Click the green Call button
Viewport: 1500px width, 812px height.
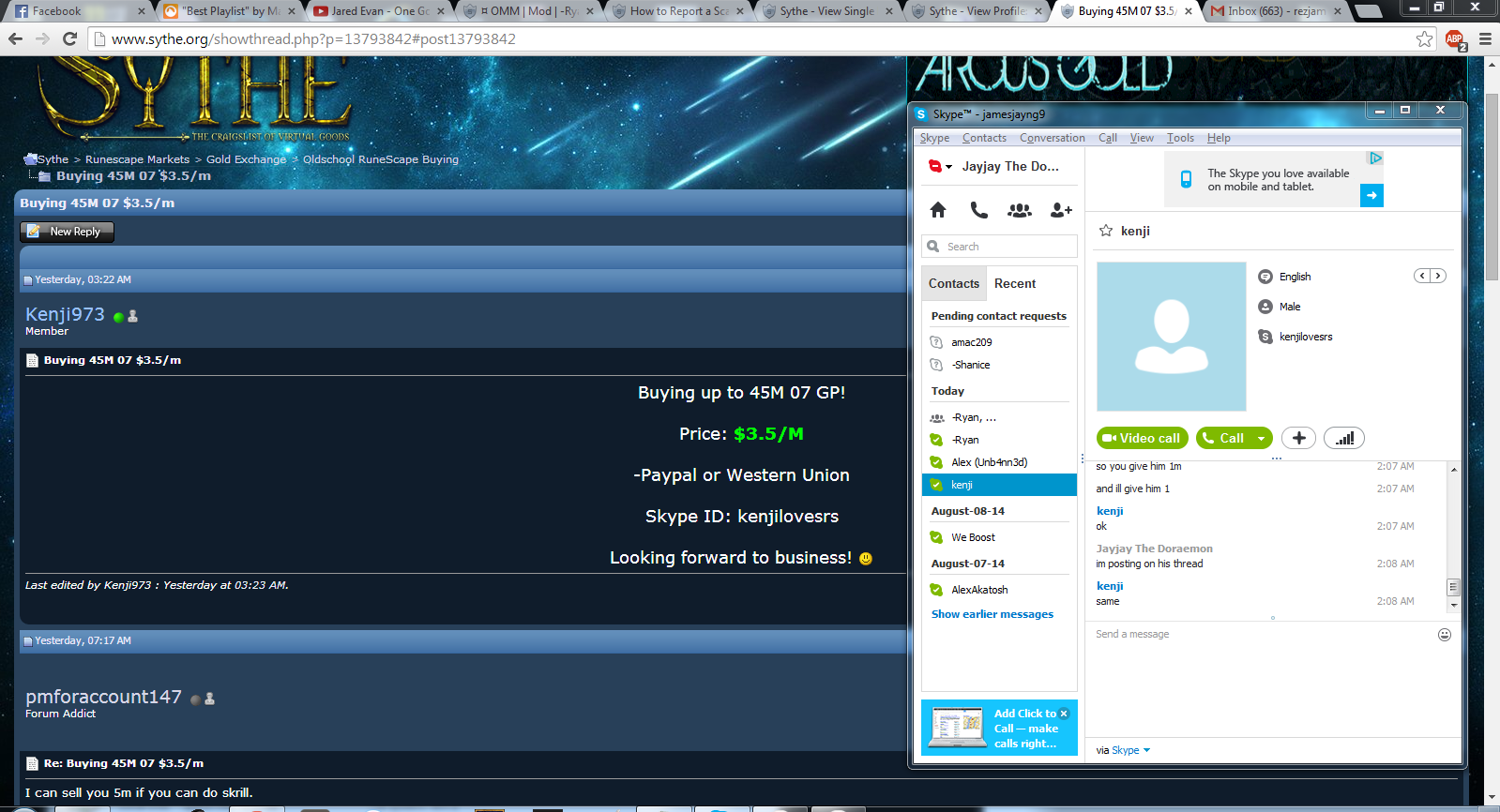click(1224, 438)
